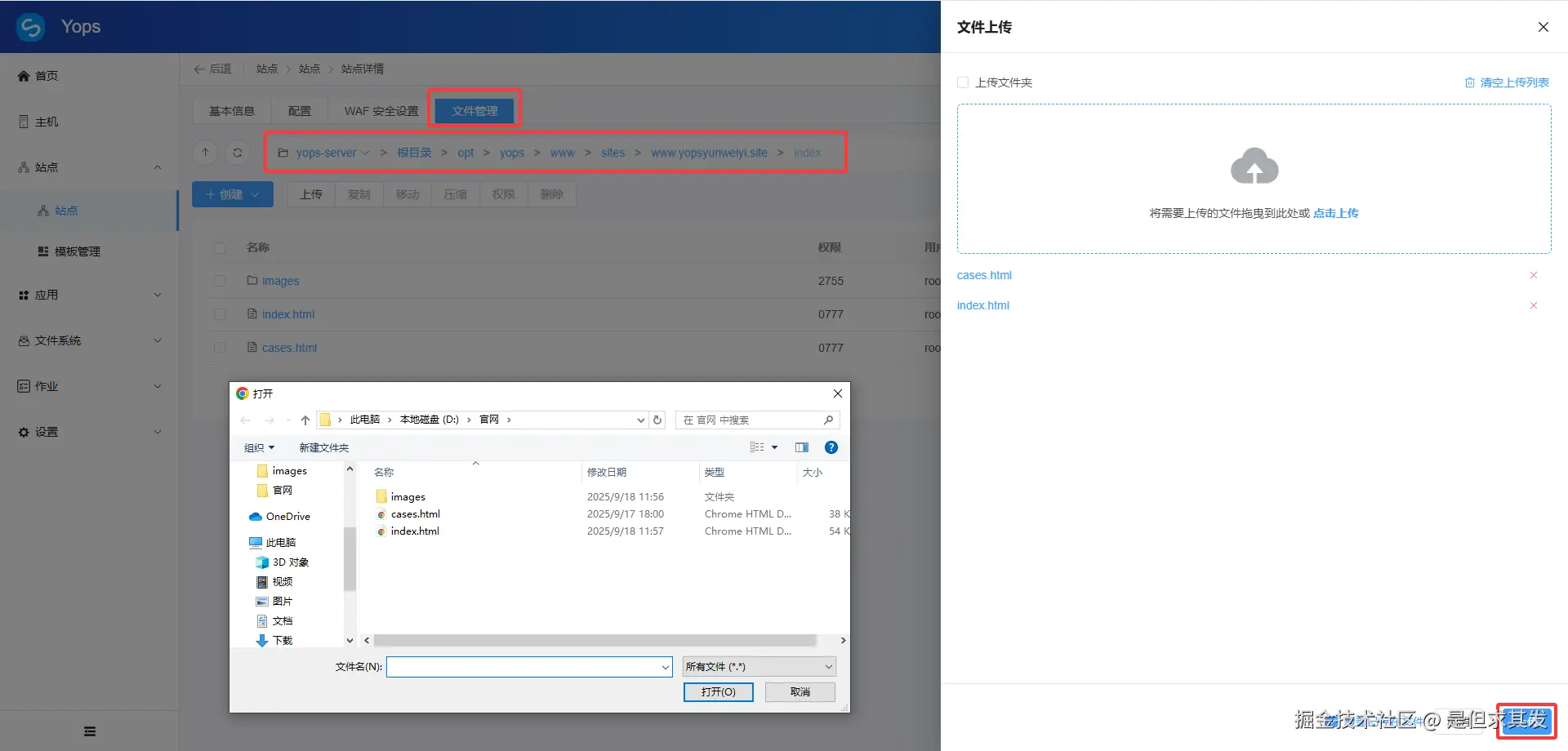Check the box for the index.html table row
The image size is (1568, 751).
(x=220, y=314)
